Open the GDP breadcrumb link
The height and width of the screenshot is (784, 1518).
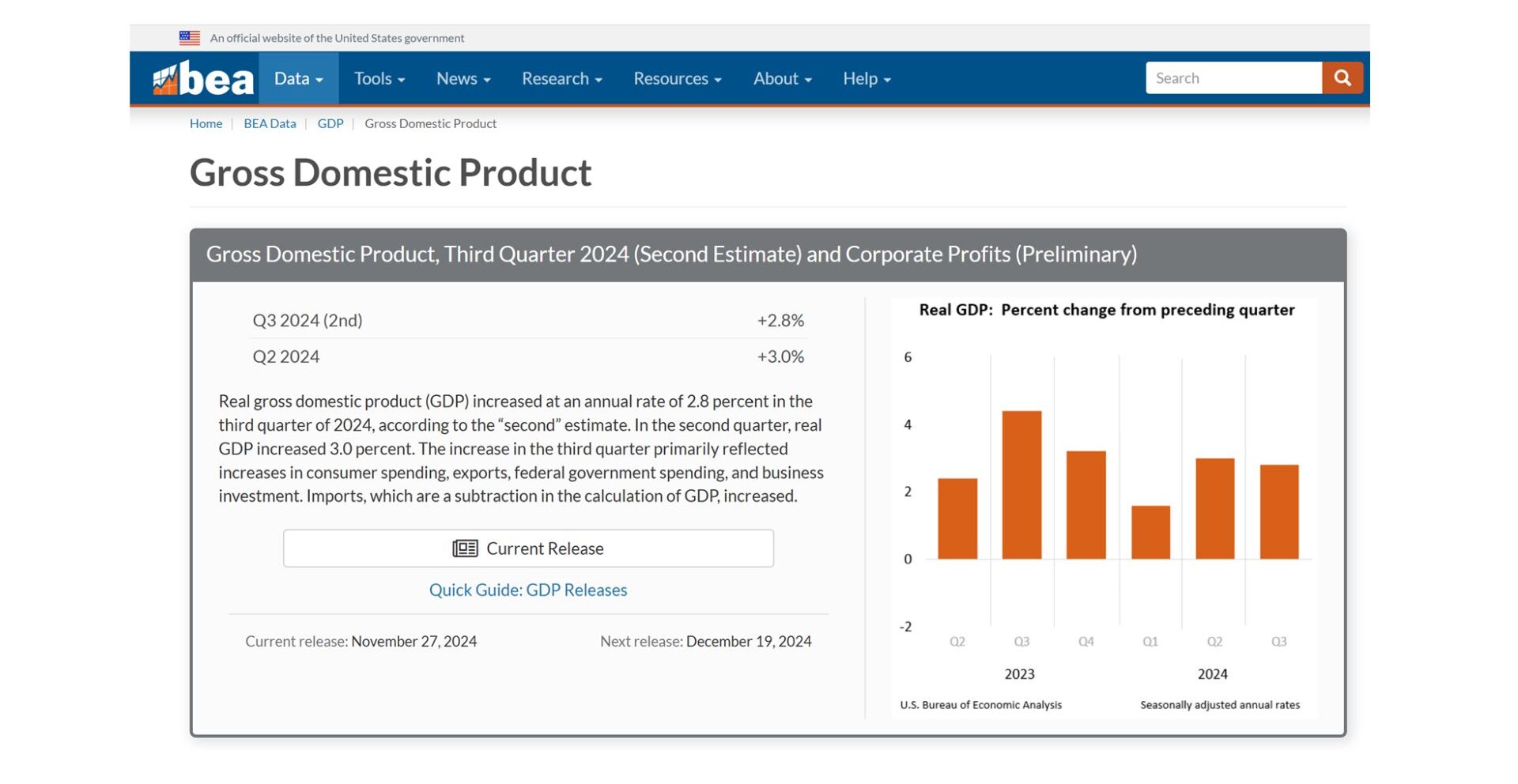pyautogui.click(x=330, y=123)
